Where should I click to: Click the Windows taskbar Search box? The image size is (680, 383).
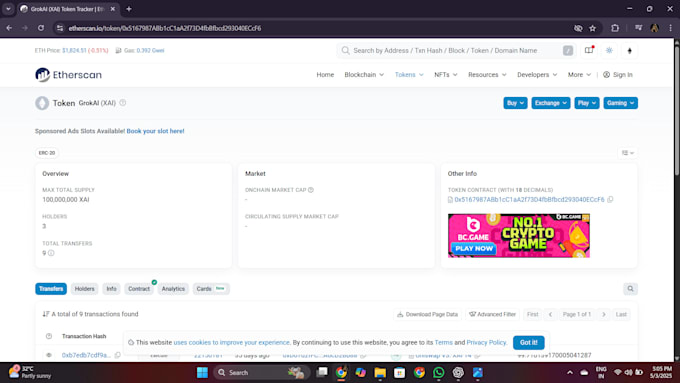(x=262, y=373)
